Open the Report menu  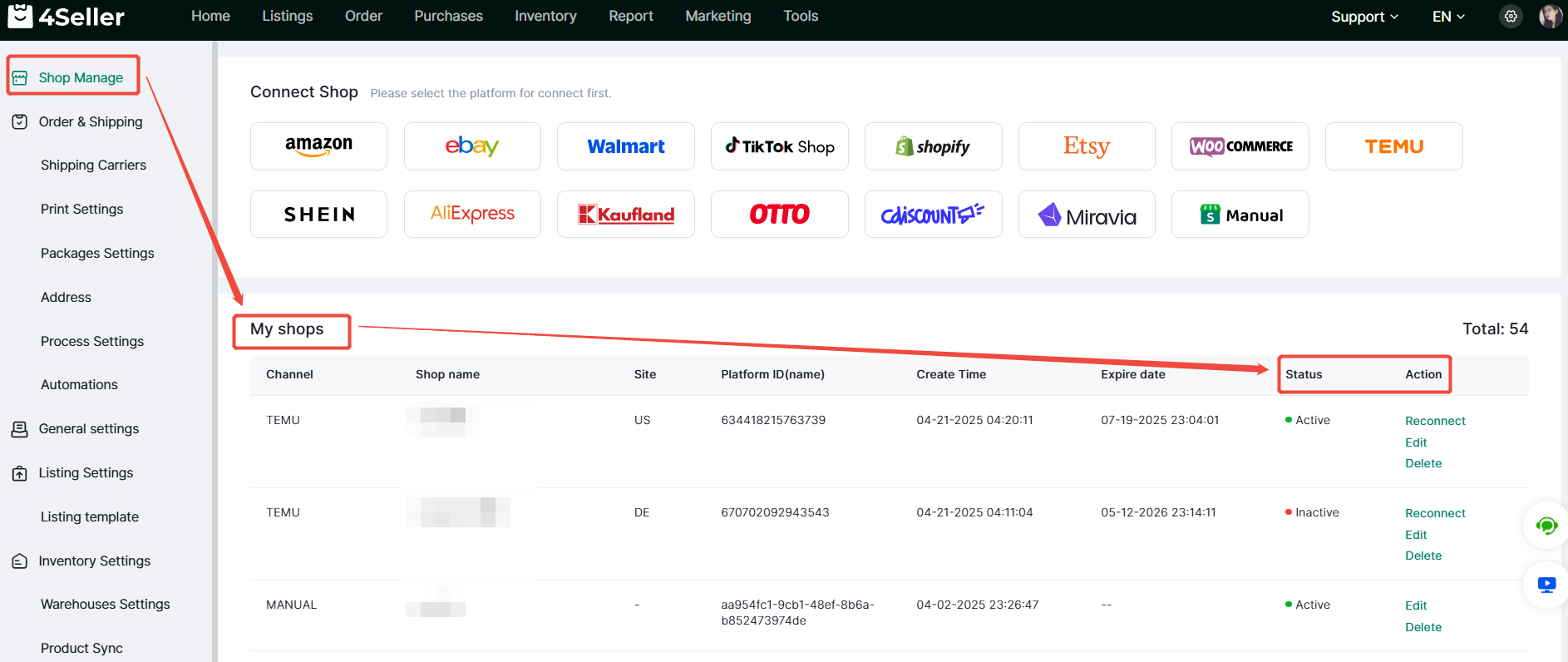[631, 16]
